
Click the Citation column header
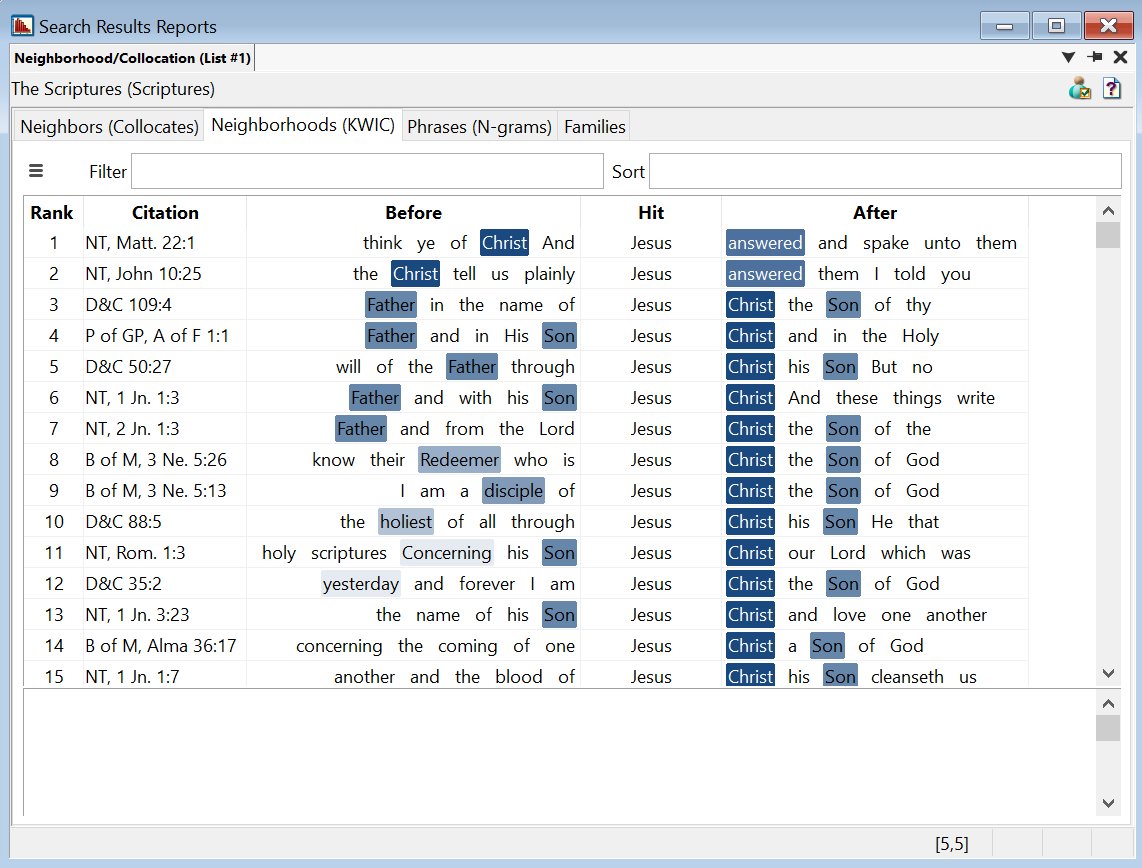pyautogui.click(x=165, y=212)
